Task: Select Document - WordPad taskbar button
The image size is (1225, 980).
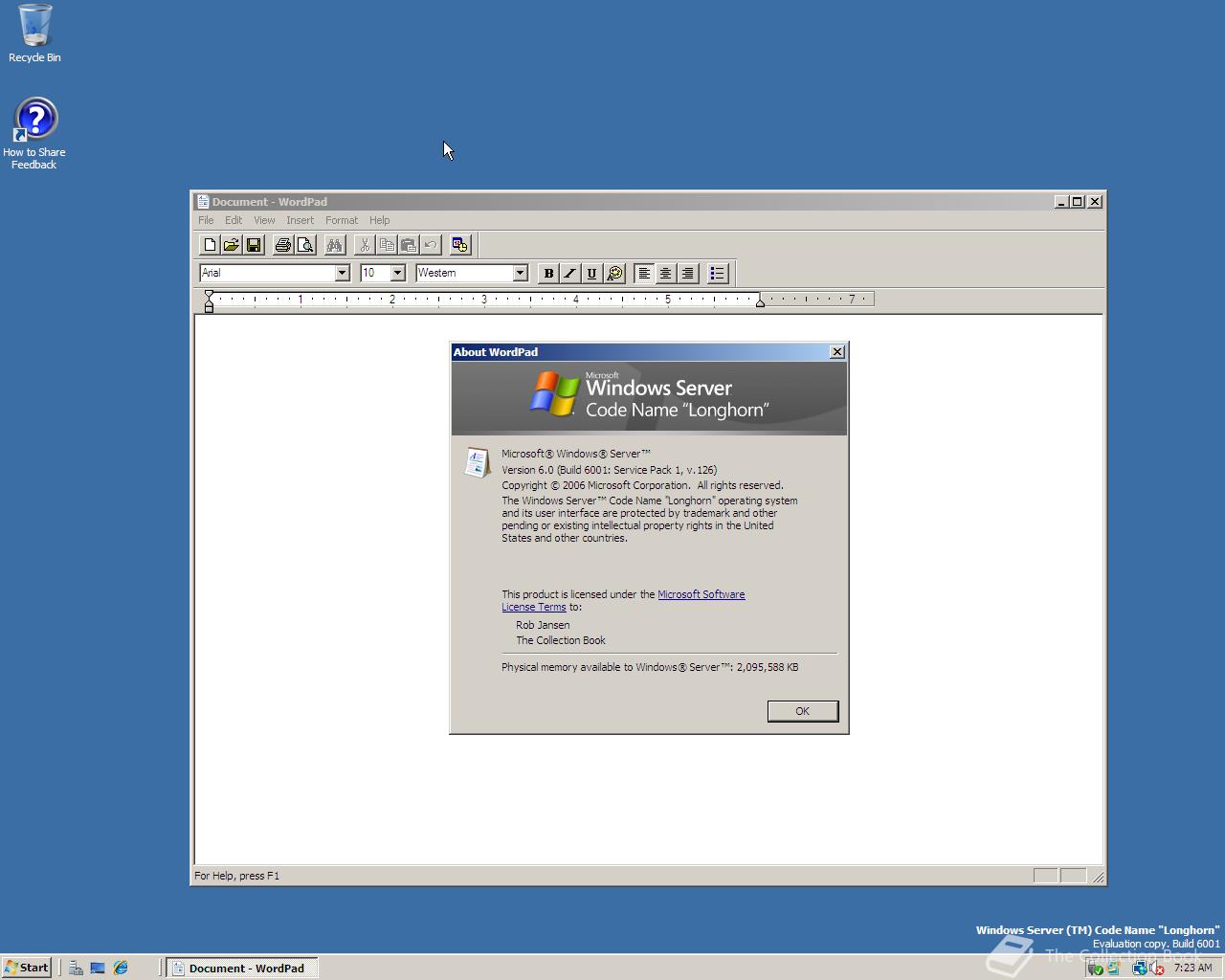Action: pos(242,968)
